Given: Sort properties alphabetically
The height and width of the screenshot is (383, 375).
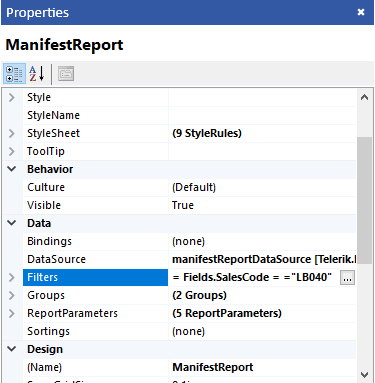Looking at the screenshot, I should coord(37,73).
